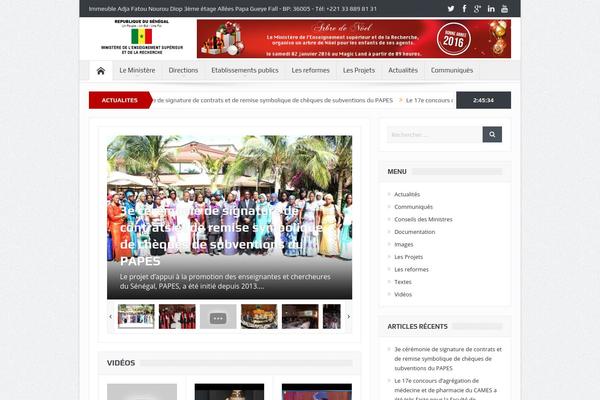600x400 pixels.
Task: Submit search with magnifier button
Action: click(492, 134)
